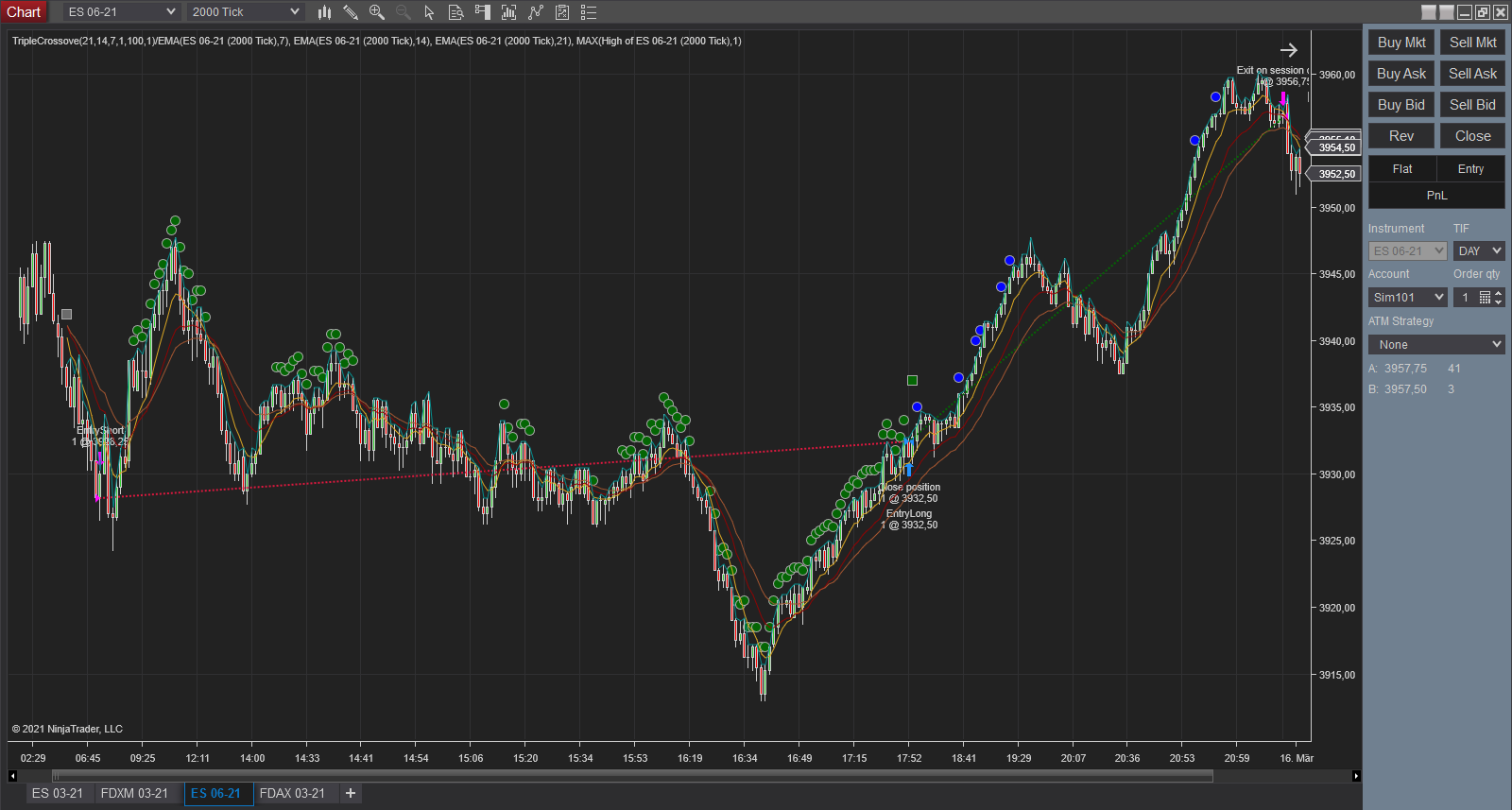Open the order quantity calculator icon
This screenshot has height=810, width=1512.
tap(1485, 298)
